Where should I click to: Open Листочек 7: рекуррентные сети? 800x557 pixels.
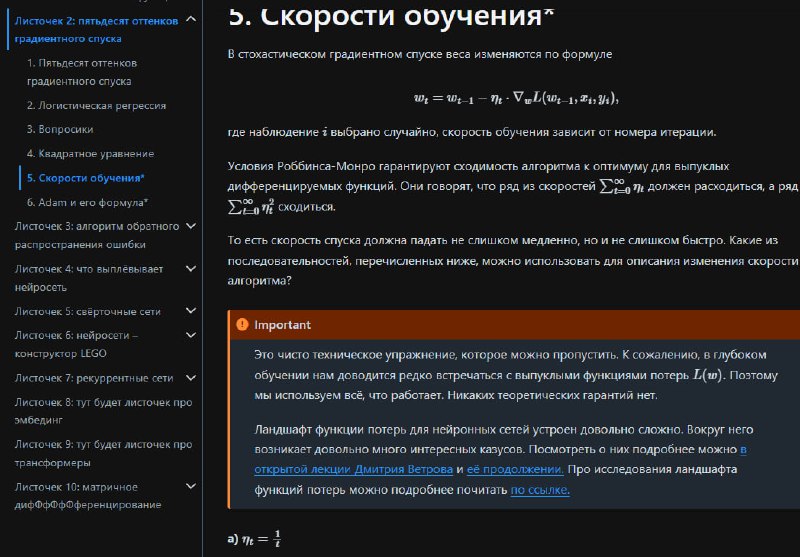click(x=94, y=378)
